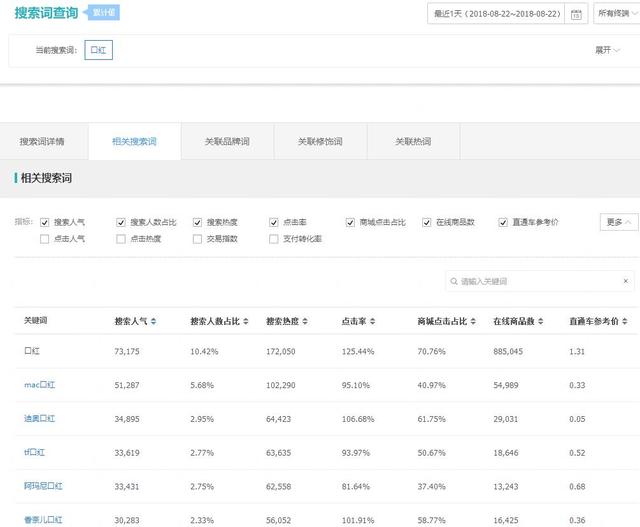Click click-rate value 106.68%
The image size is (640, 527).
coord(358,419)
